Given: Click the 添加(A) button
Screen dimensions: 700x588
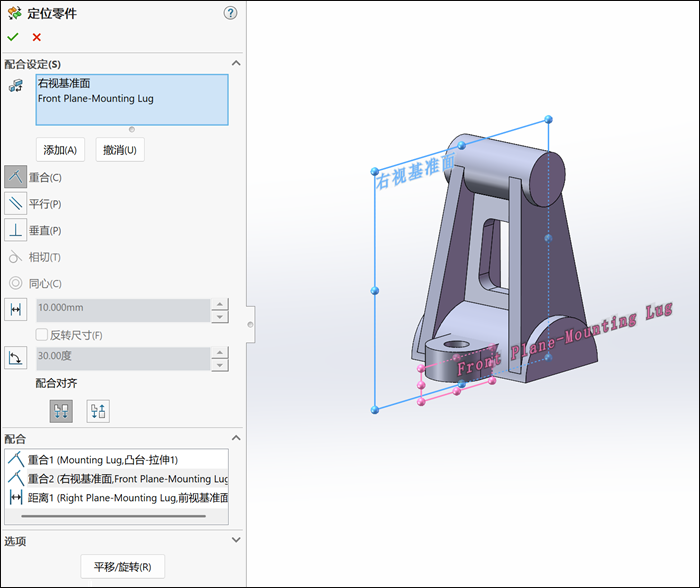Looking at the screenshot, I should click(x=60, y=150).
